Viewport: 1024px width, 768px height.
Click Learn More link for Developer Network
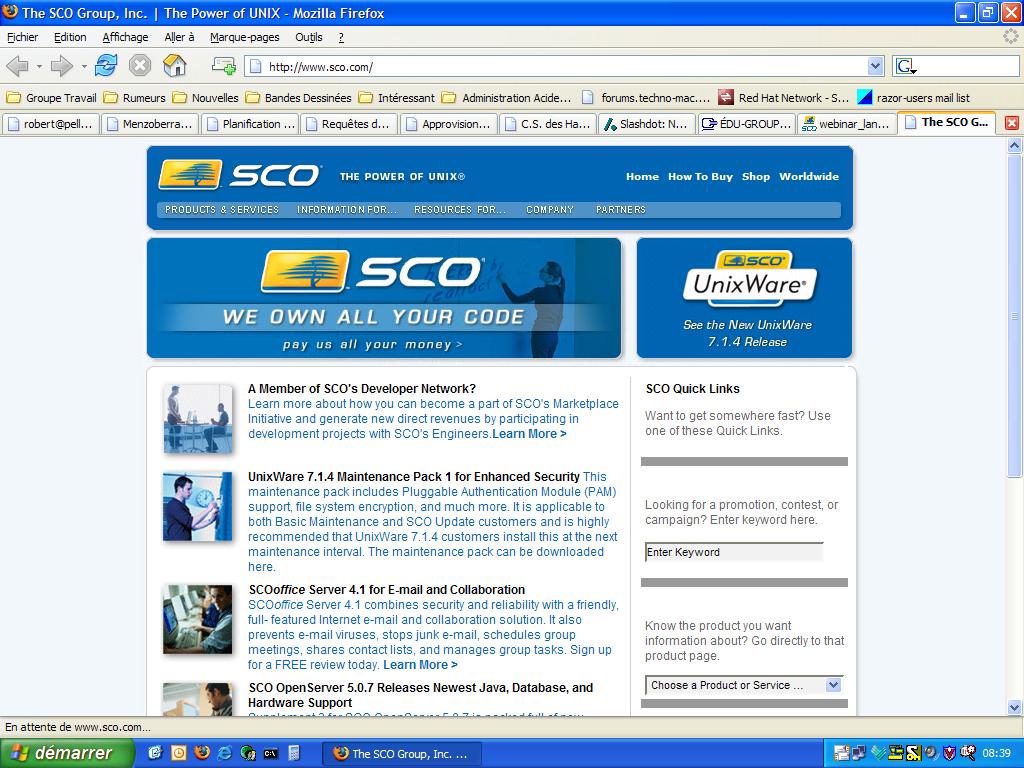coord(529,434)
